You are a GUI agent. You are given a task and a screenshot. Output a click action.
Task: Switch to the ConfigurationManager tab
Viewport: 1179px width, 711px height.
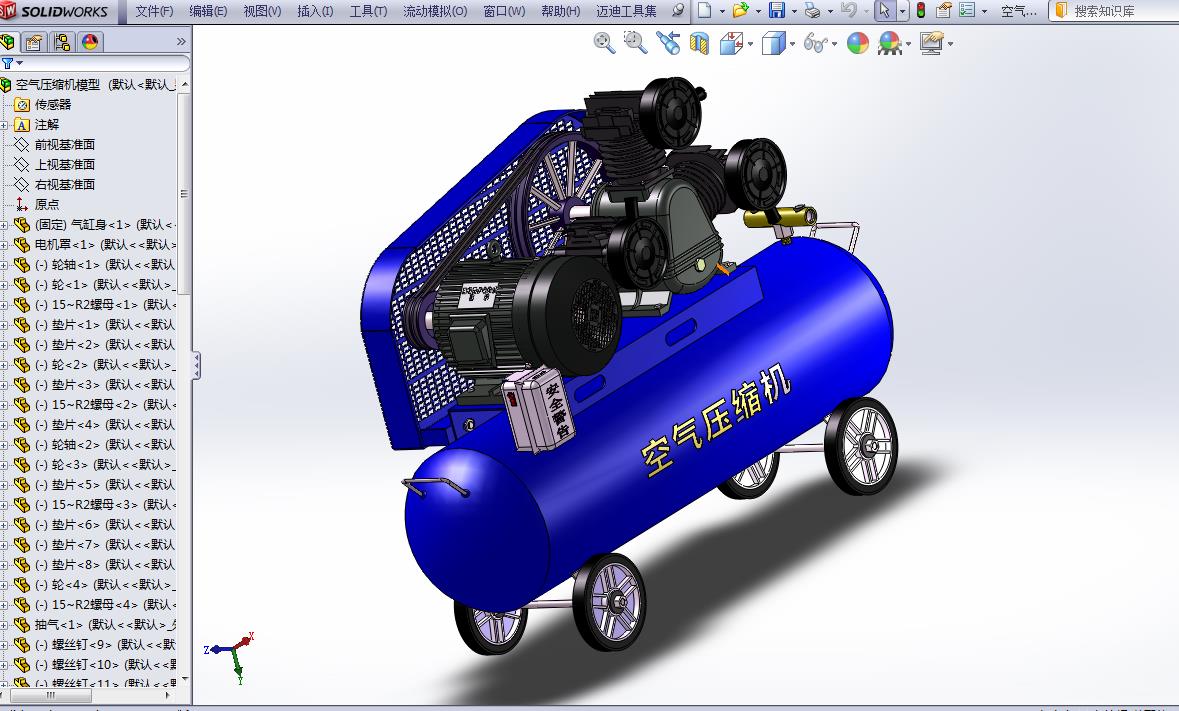[62, 42]
